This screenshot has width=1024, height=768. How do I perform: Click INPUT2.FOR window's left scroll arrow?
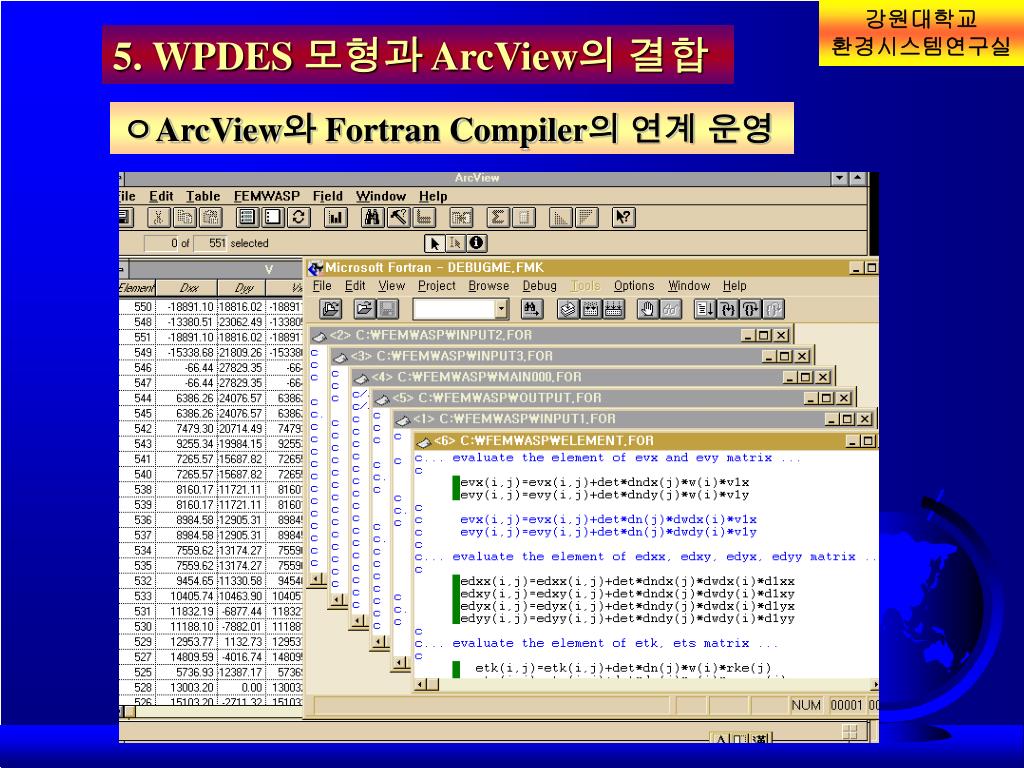tap(317, 579)
